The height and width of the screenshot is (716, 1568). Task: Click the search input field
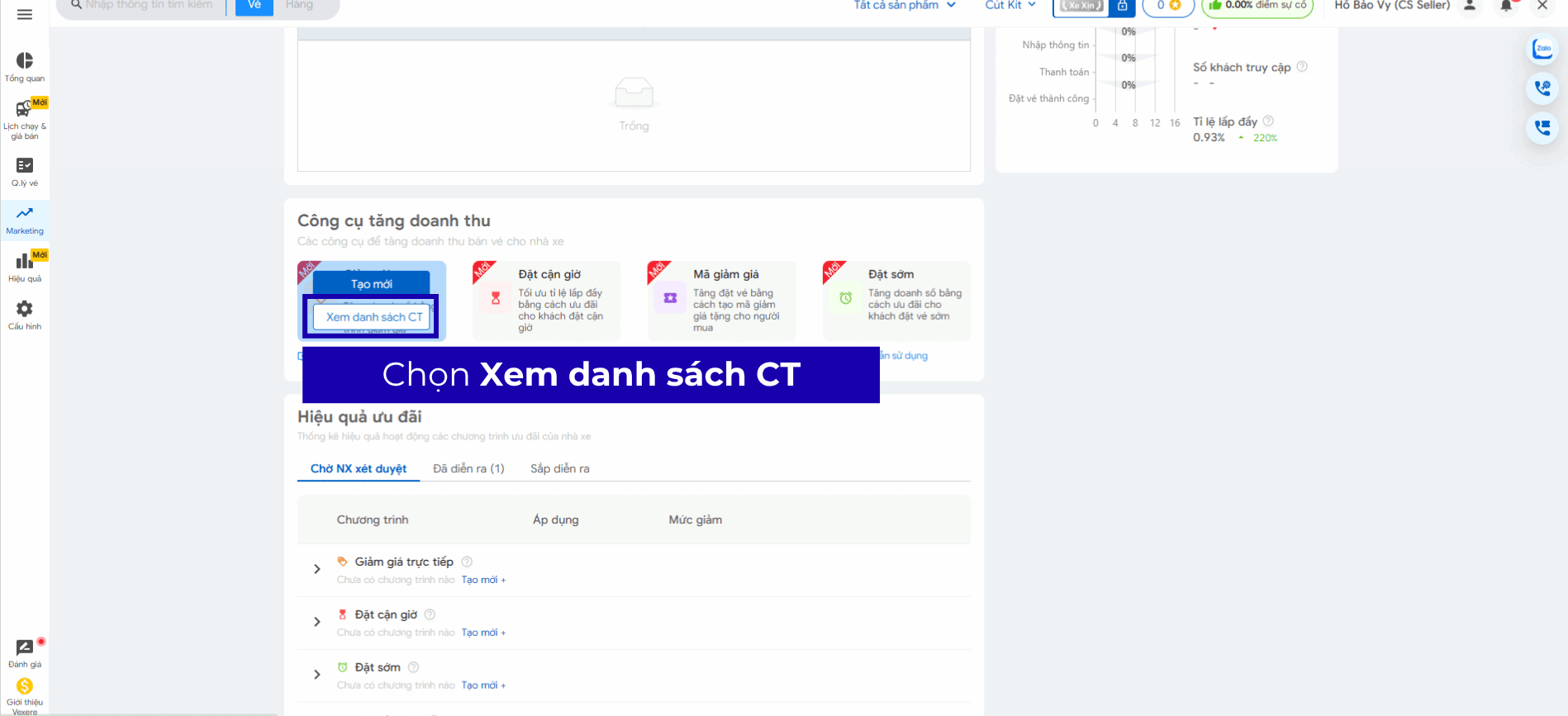[x=149, y=6]
